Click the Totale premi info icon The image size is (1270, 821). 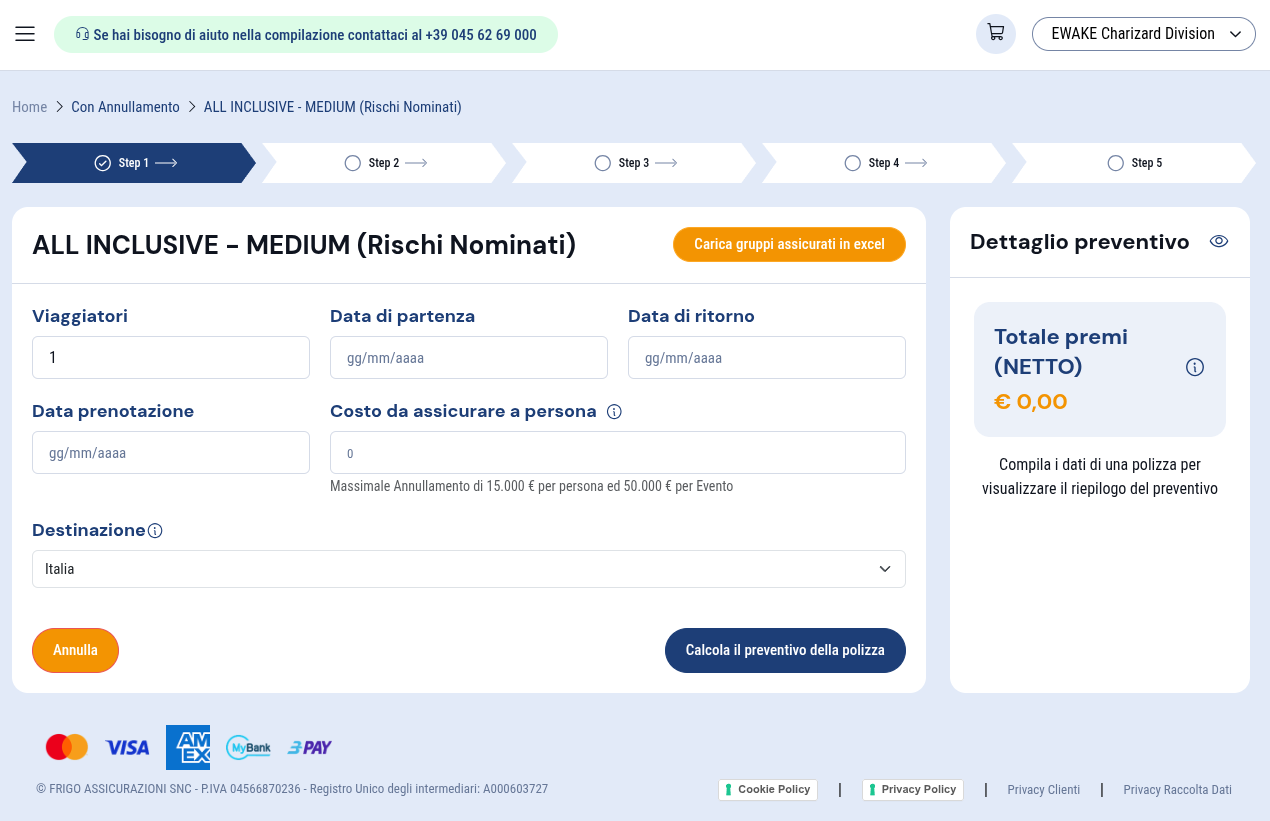pos(1194,367)
